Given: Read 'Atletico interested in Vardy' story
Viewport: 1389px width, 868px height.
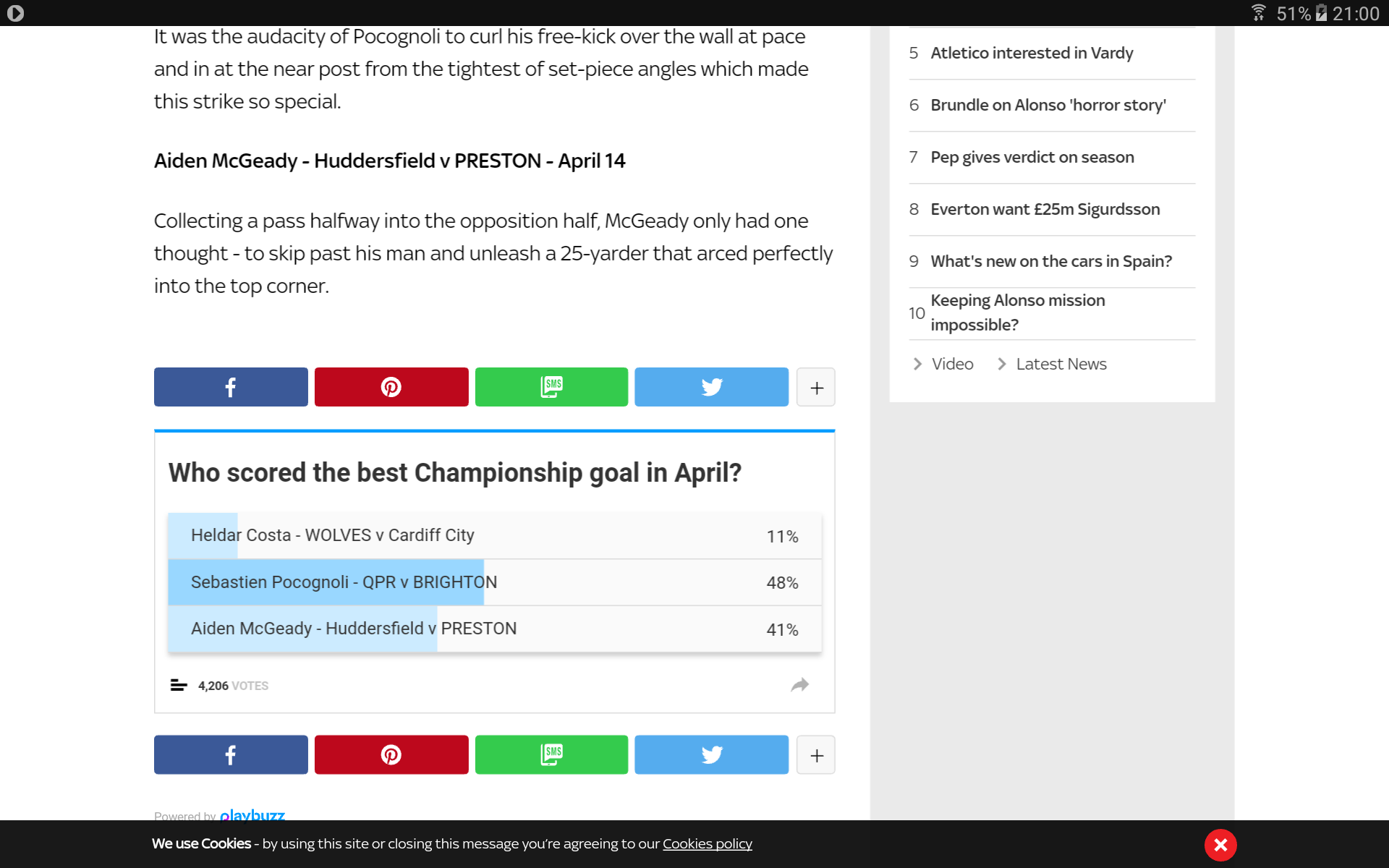Looking at the screenshot, I should [1032, 53].
